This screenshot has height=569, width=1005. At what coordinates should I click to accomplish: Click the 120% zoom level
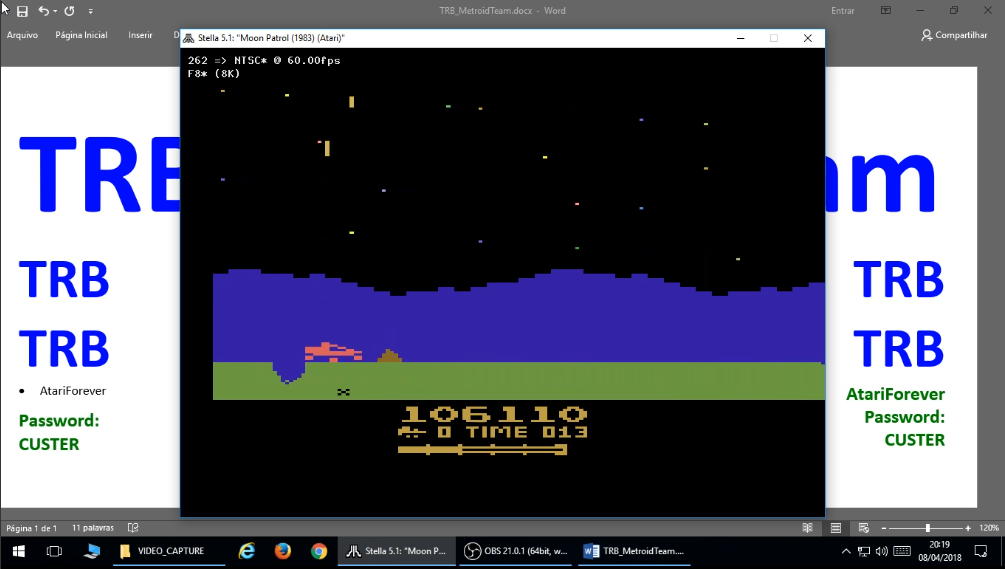[x=989, y=528]
